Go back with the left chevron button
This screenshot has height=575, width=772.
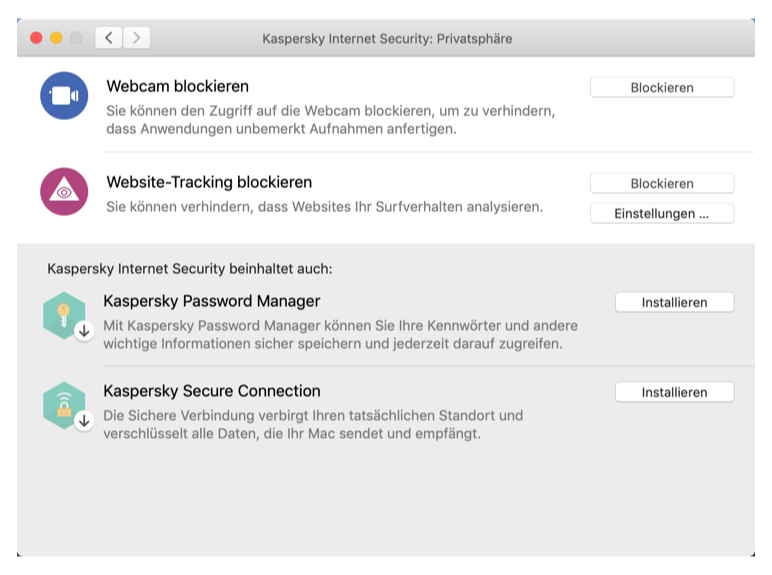[x=108, y=38]
